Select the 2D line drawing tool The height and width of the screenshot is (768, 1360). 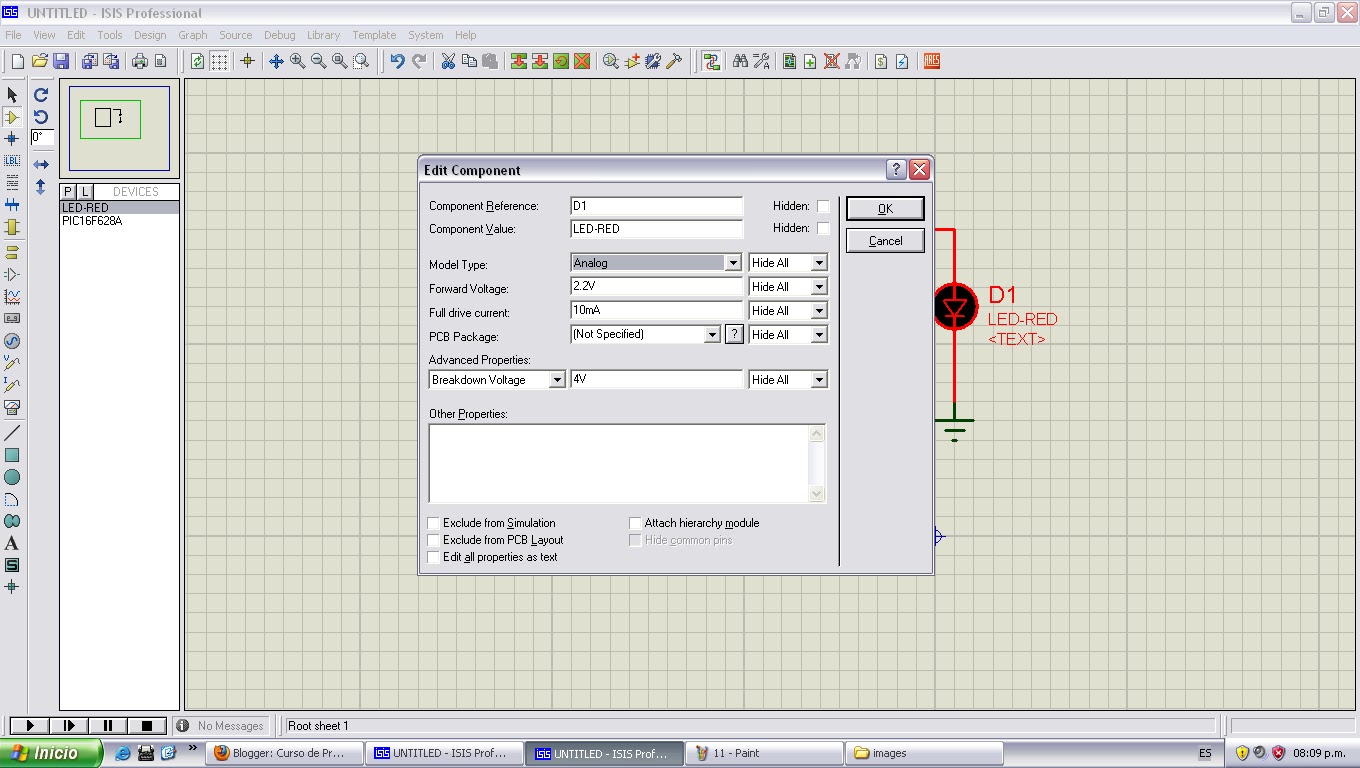pyautogui.click(x=12, y=433)
